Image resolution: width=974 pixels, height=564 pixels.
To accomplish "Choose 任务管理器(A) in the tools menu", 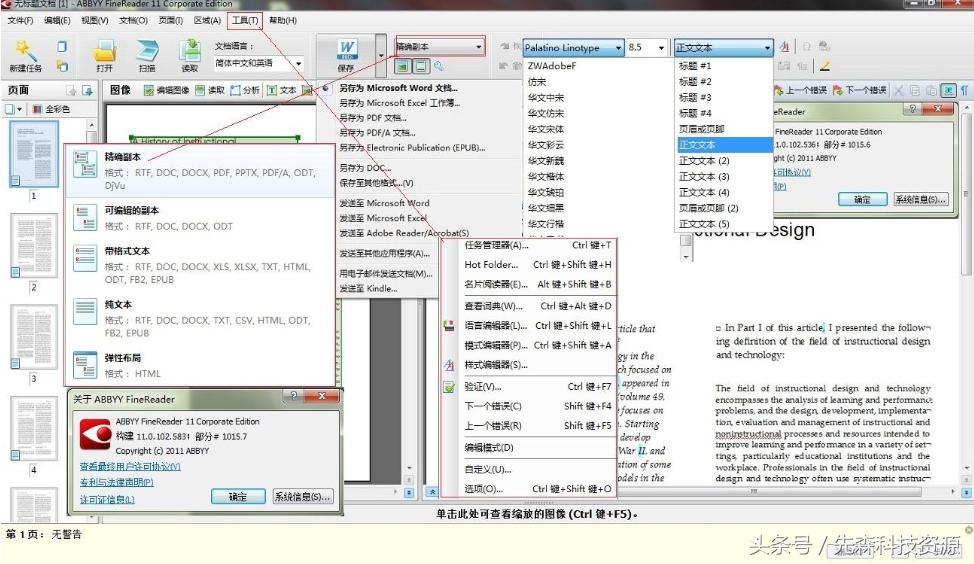I will 538,245.
